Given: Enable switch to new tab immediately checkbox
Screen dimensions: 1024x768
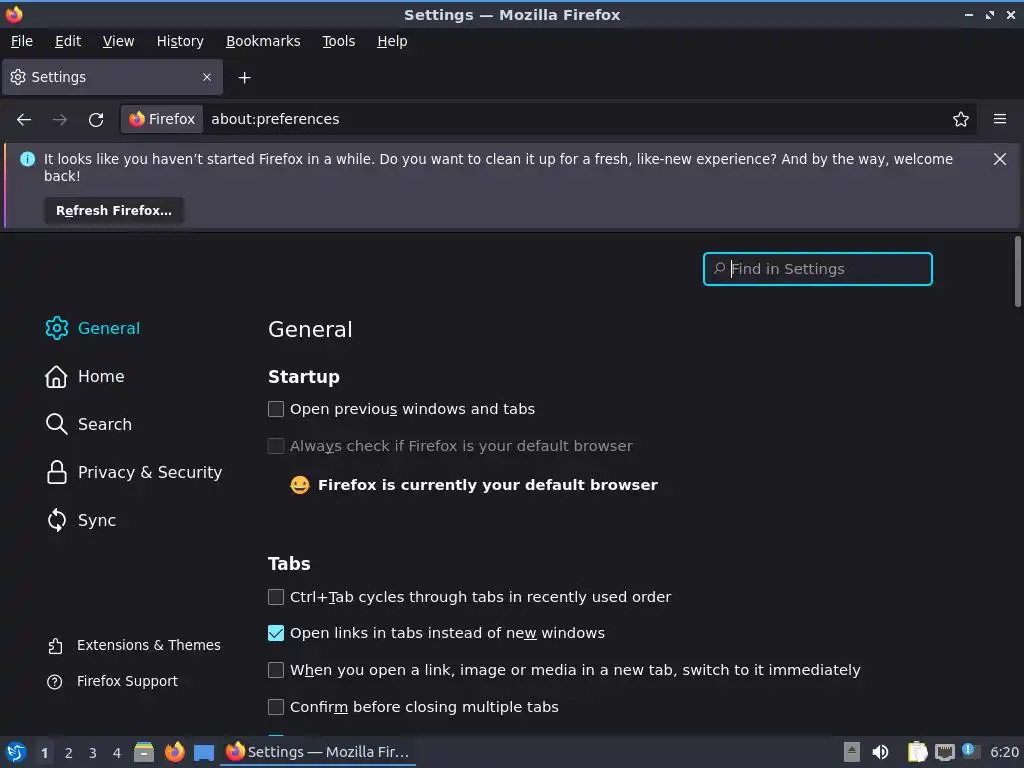Looking at the screenshot, I should 276,670.
